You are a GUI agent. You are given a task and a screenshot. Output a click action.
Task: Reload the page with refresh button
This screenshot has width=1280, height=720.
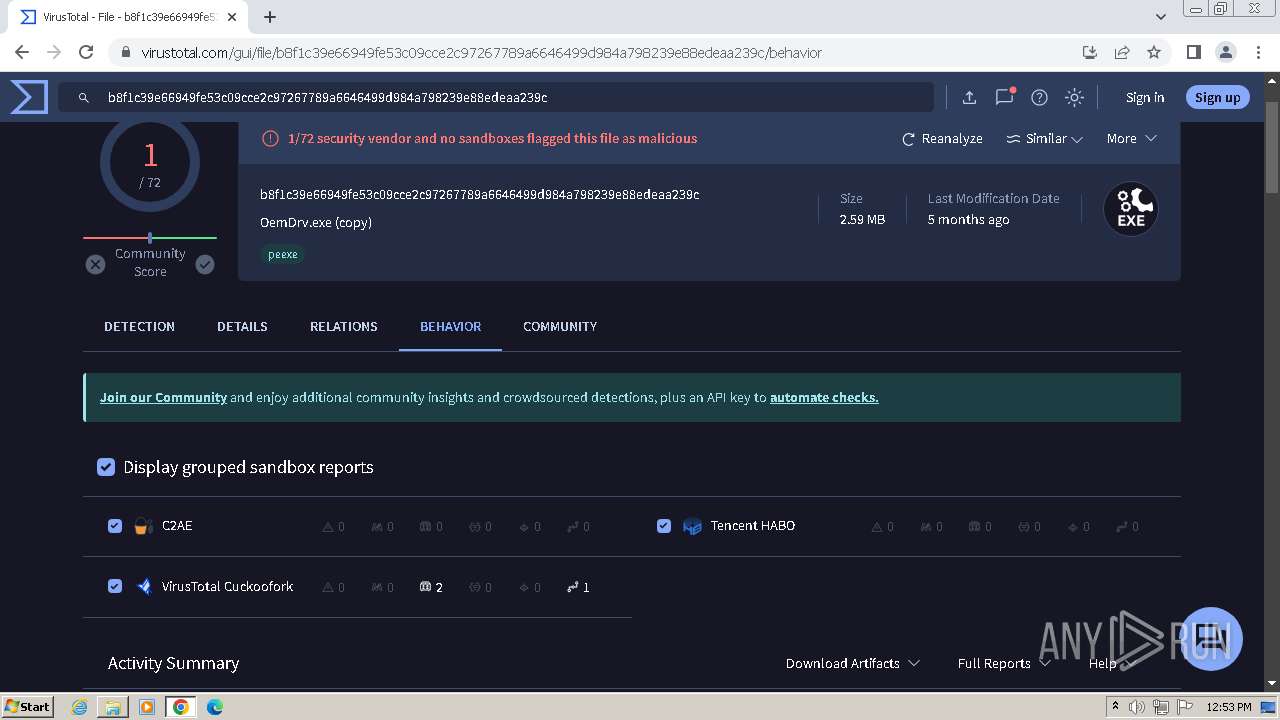[x=86, y=52]
